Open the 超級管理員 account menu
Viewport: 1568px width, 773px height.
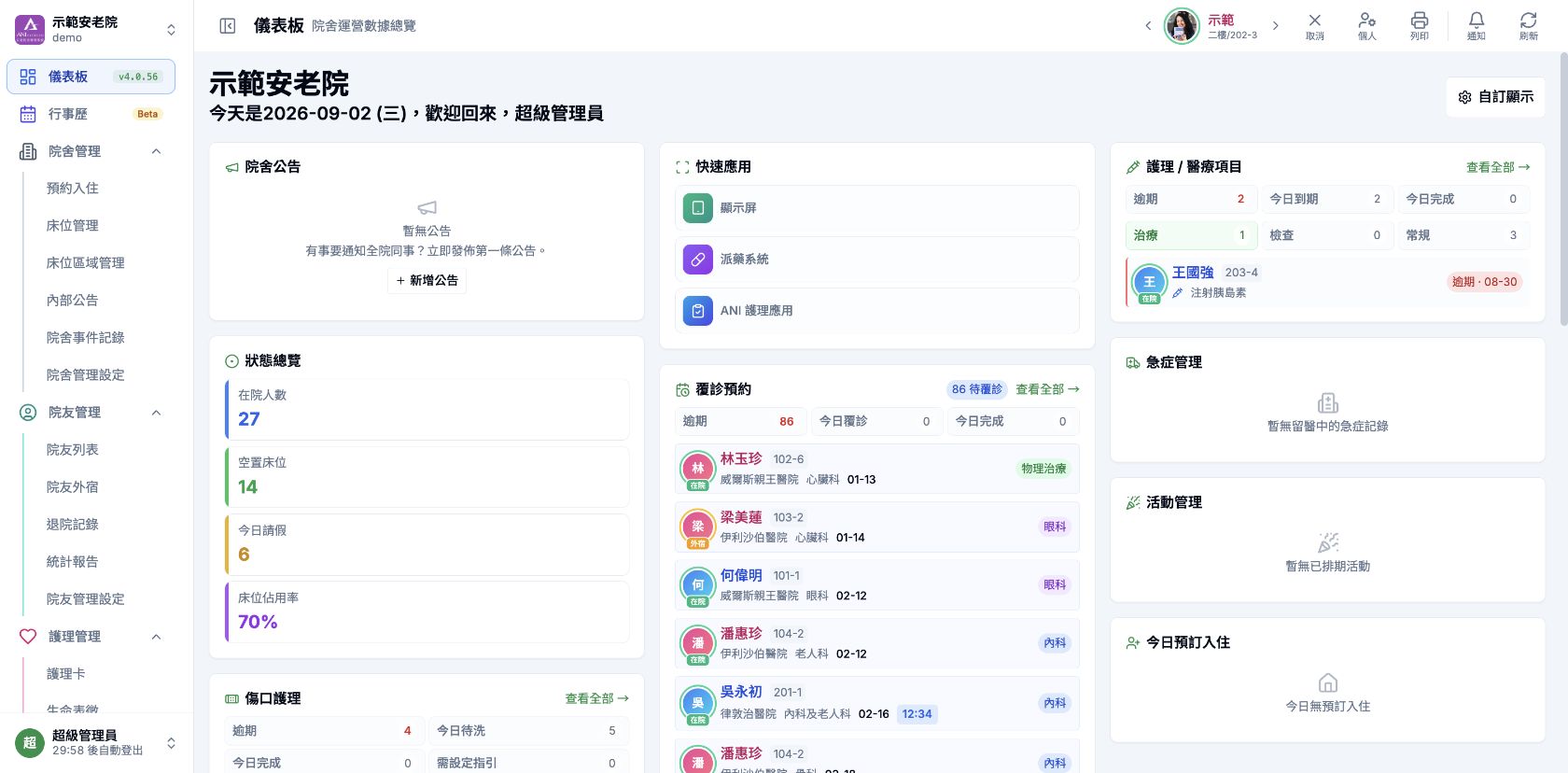[x=96, y=743]
